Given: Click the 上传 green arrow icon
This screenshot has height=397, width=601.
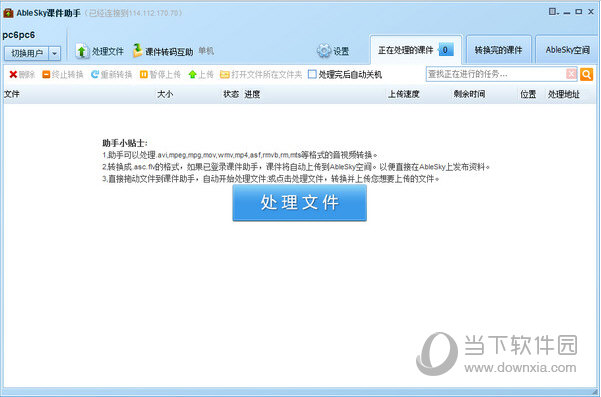Looking at the screenshot, I should [x=192, y=74].
